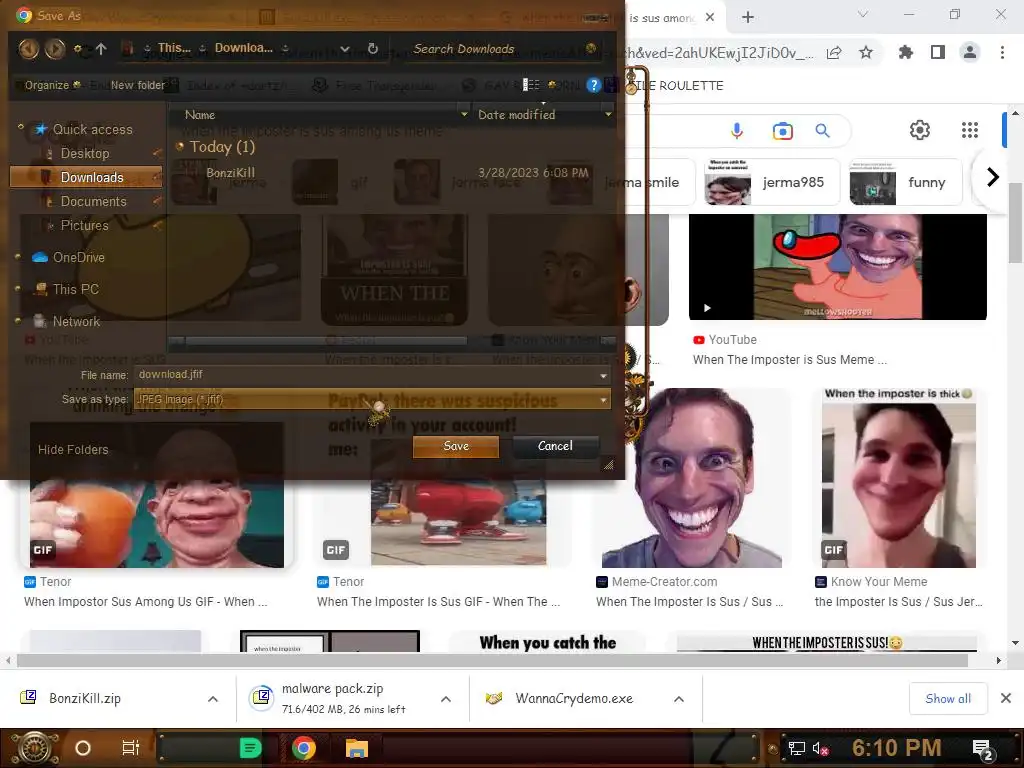This screenshot has height=768, width=1024.
Task: Open Google apps grid
Action: (970, 130)
